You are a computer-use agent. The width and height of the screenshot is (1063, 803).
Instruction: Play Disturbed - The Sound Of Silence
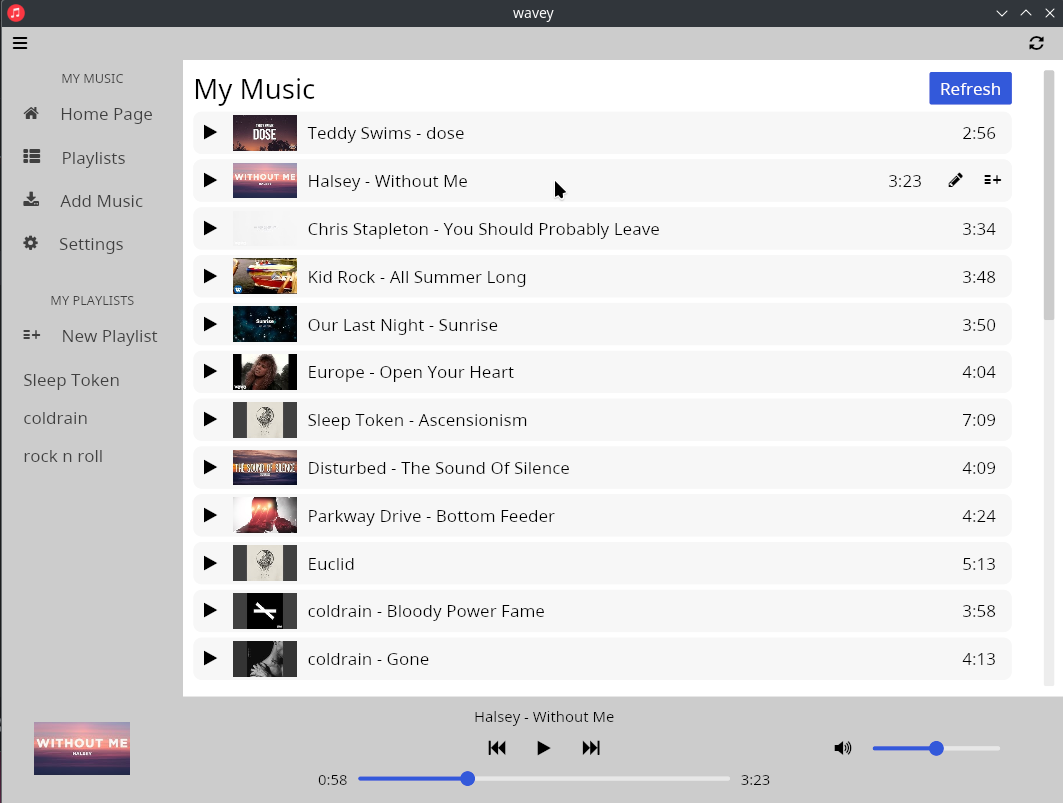[x=210, y=467]
